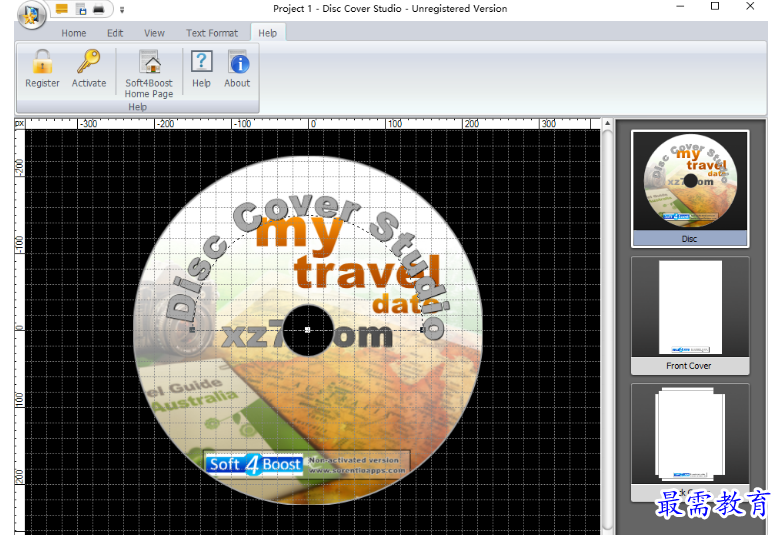Viewport: 779px width, 535px height.
Task: Open the round application menu button
Action: point(31,14)
